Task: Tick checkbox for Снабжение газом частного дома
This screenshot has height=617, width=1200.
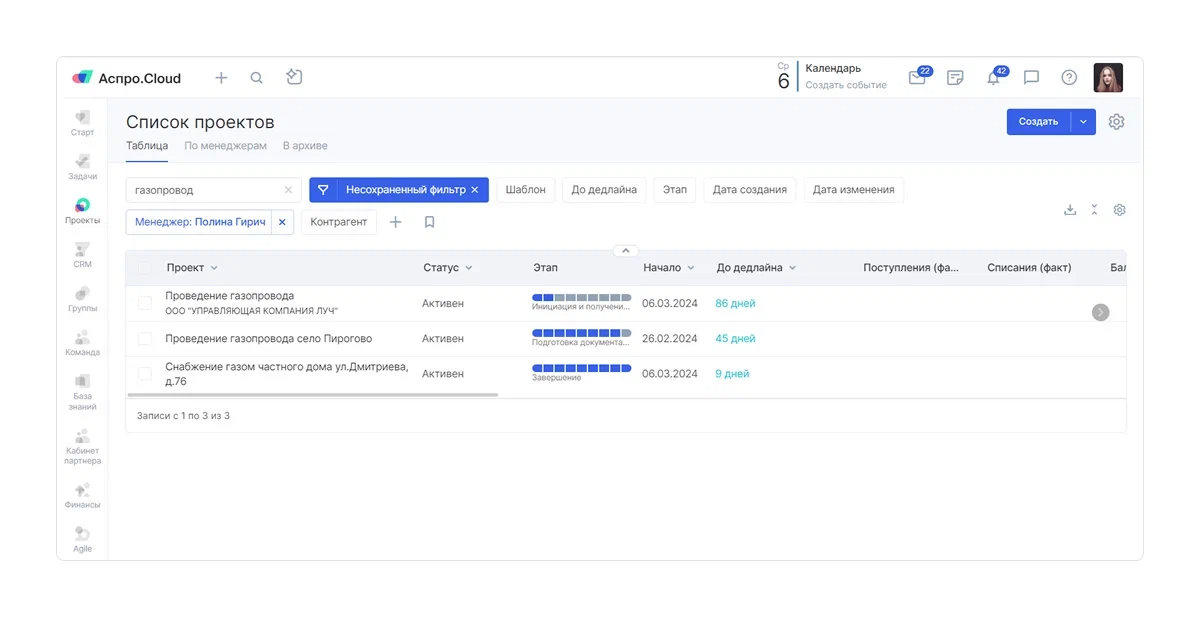Action: pos(145,374)
